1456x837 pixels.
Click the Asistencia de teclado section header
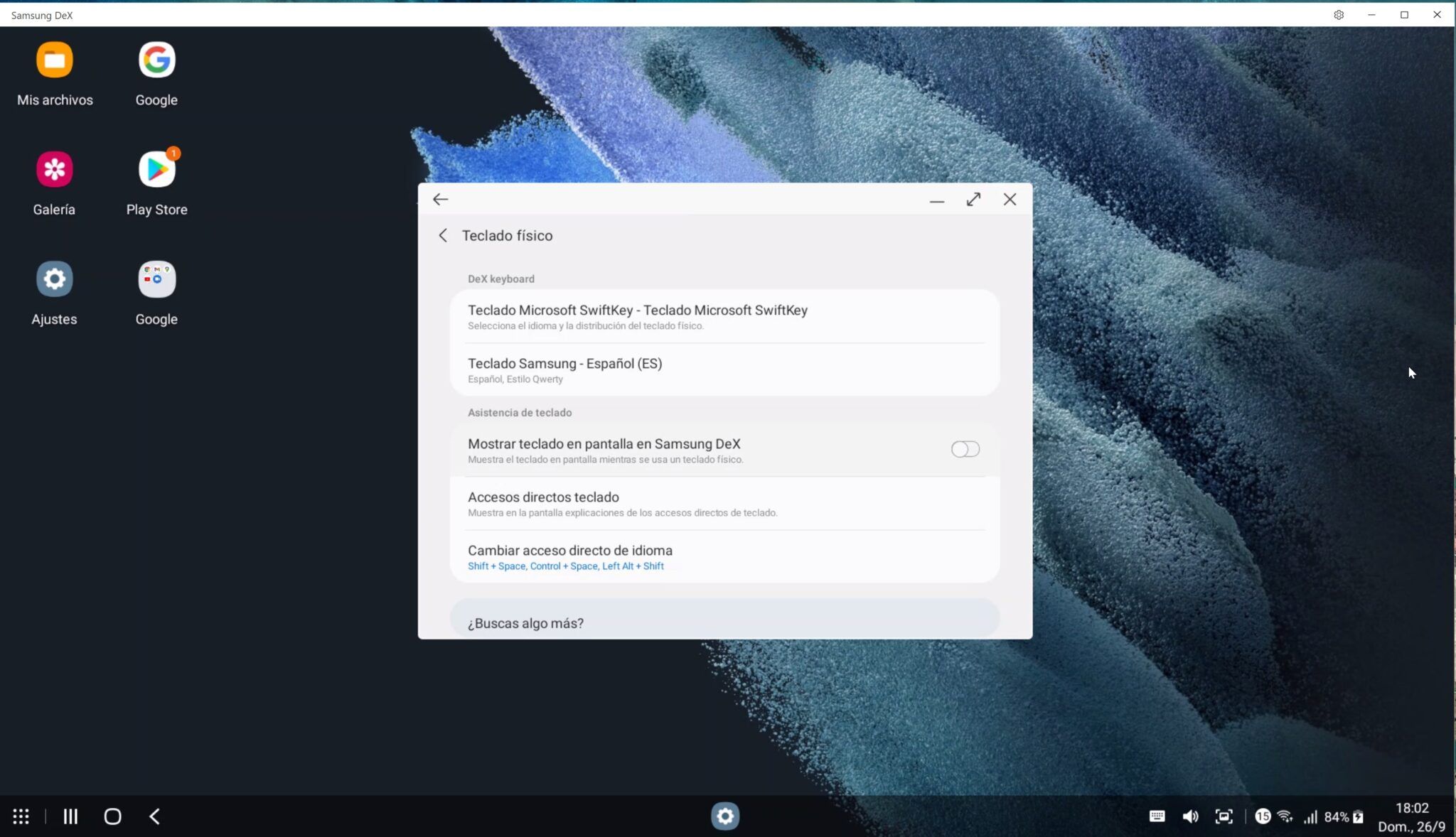pyautogui.click(x=520, y=413)
